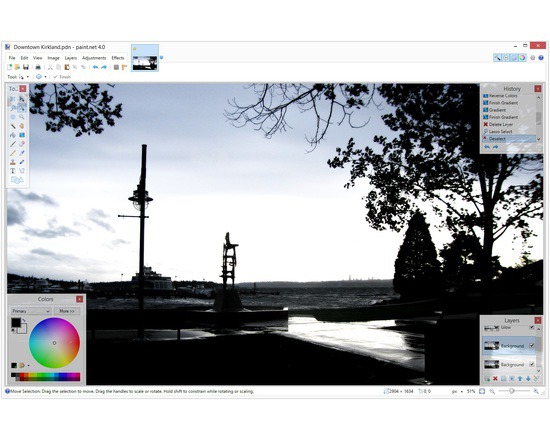The image size is (550, 440).
Task: Open the Tool chooser dropdown arrow
Action: 28,76
